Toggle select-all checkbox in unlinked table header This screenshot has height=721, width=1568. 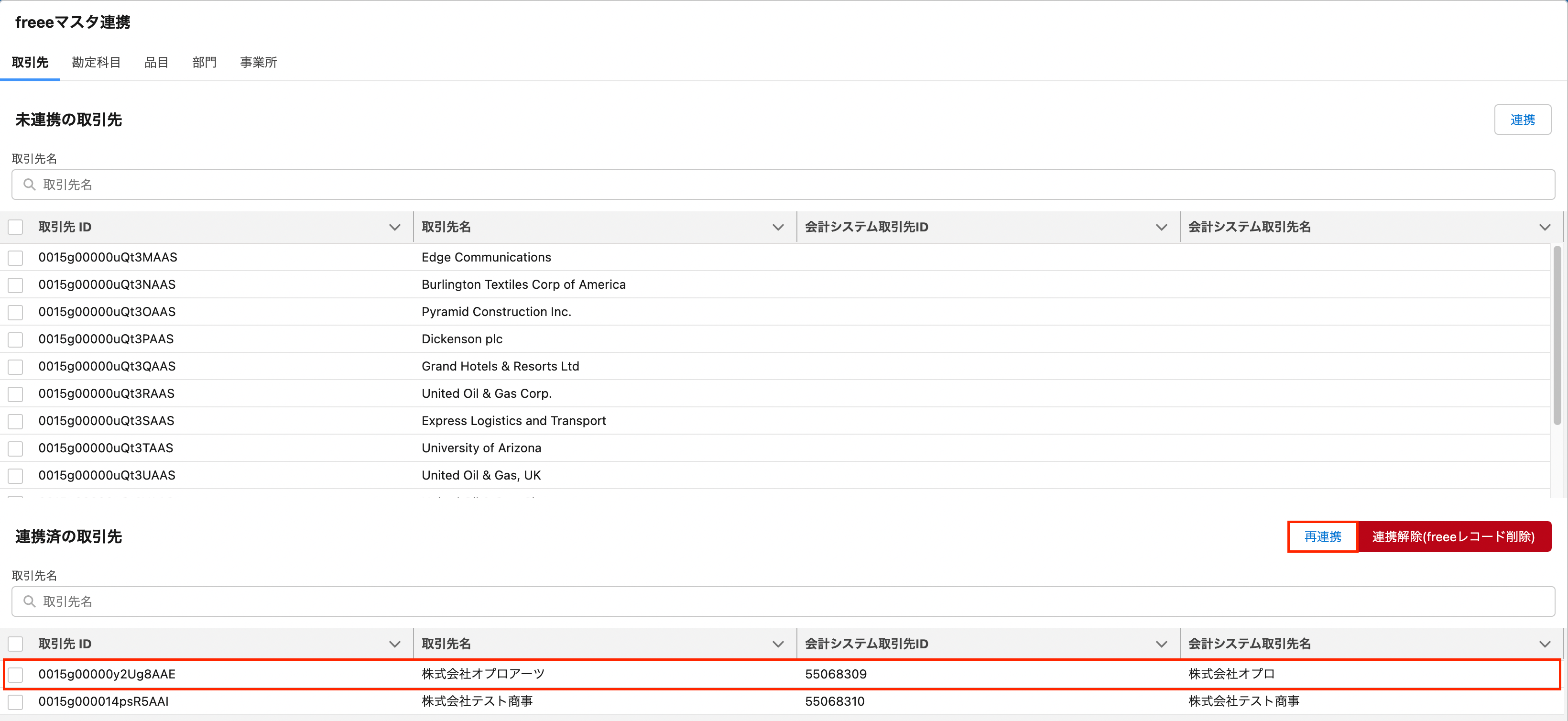[15, 227]
